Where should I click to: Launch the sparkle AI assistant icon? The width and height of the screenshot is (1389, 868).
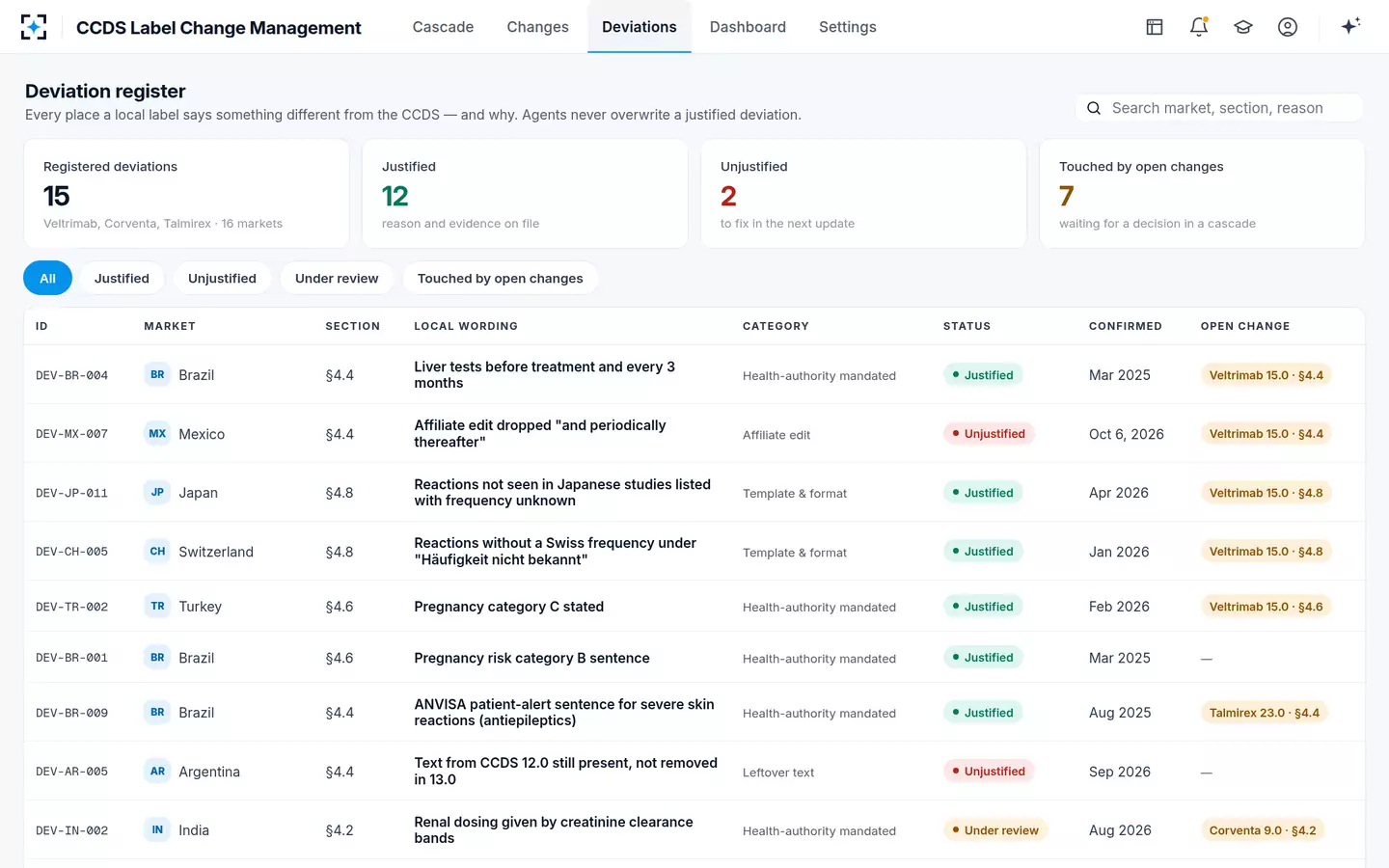click(x=1350, y=26)
